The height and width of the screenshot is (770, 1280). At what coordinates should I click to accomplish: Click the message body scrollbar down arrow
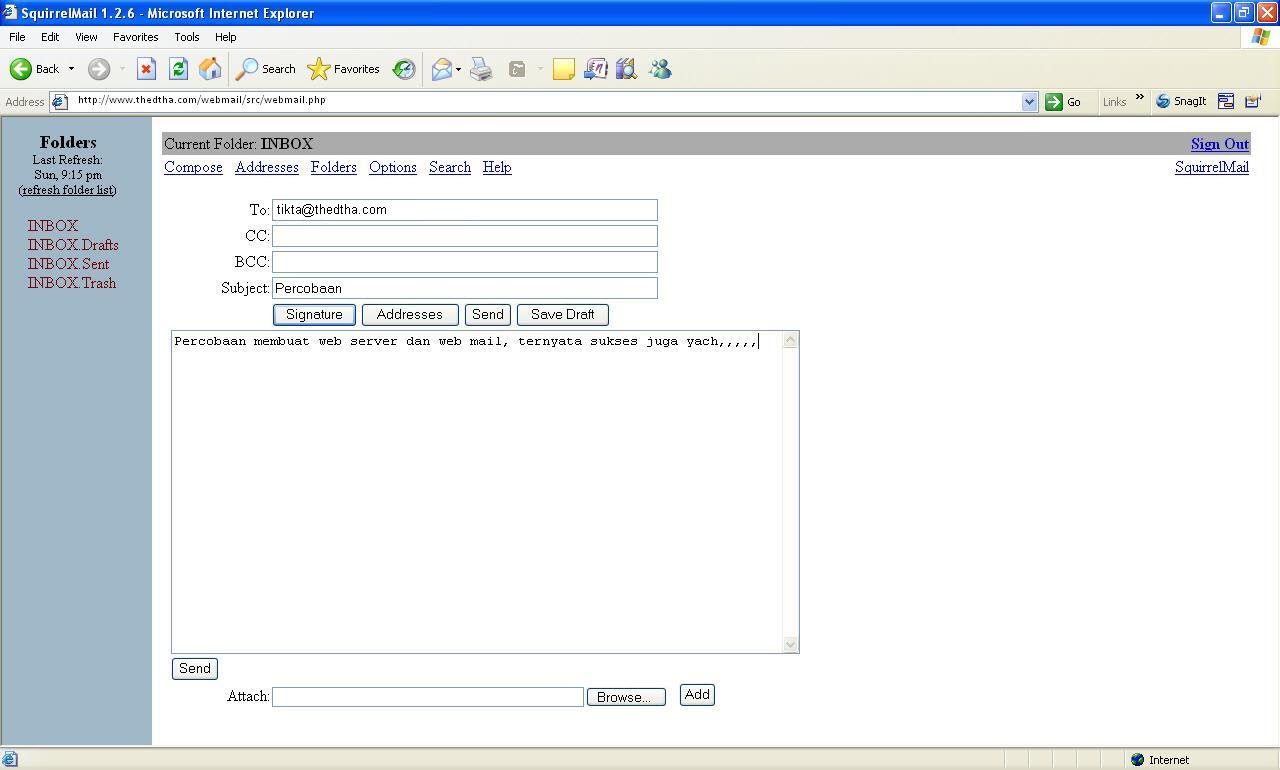tap(790, 644)
